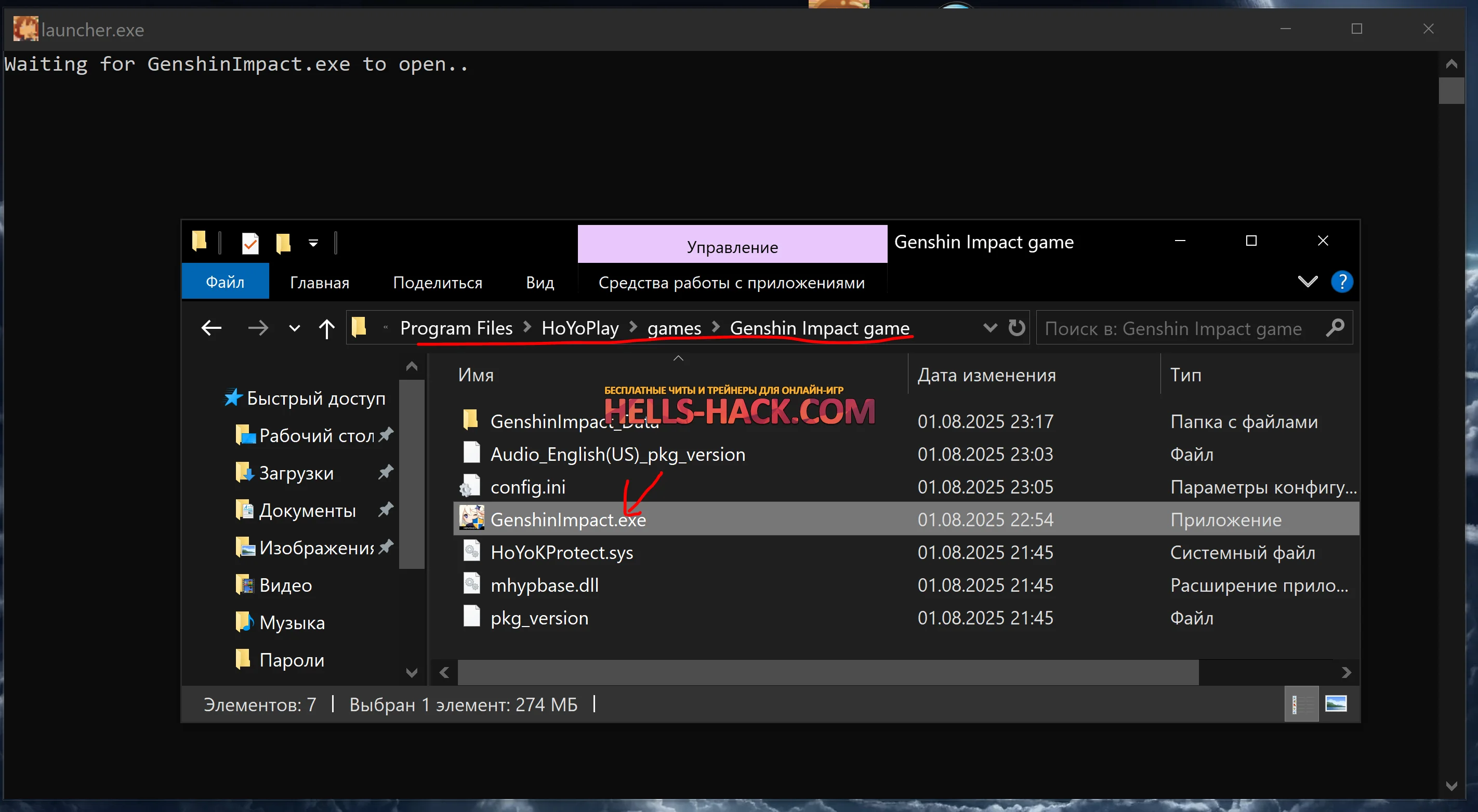Screen dimensions: 1478x812
Task: Switch to Details view in status bar
Action: [1301, 703]
